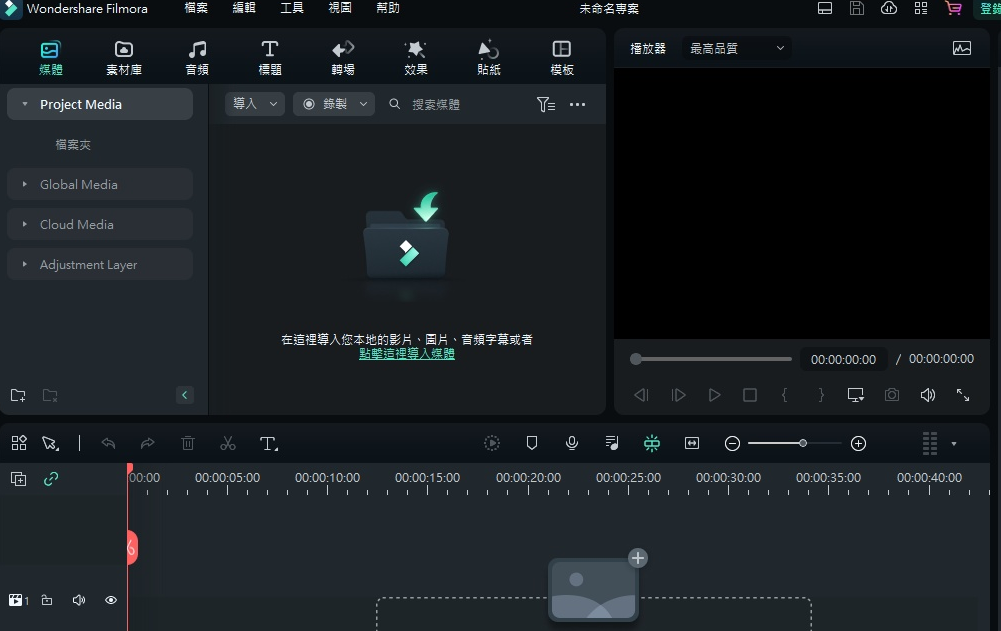Collapse the Project Media section
1001x631 pixels.
pos(25,104)
